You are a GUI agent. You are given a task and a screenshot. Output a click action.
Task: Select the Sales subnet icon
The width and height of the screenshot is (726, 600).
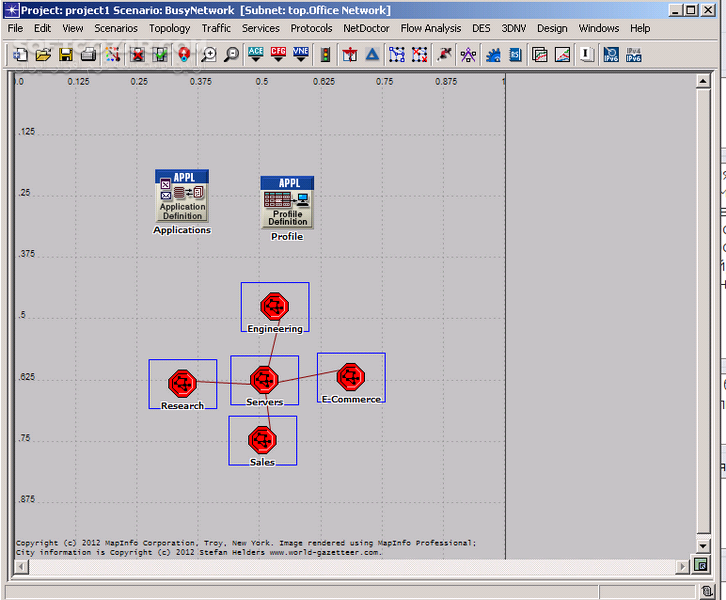(x=263, y=440)
